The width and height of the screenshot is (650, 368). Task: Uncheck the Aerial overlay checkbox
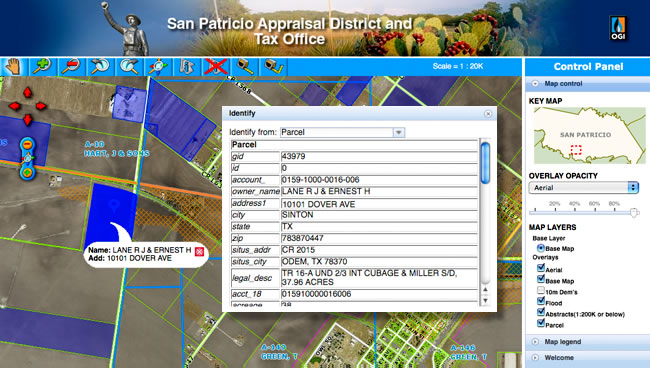[x=541, y=268]
